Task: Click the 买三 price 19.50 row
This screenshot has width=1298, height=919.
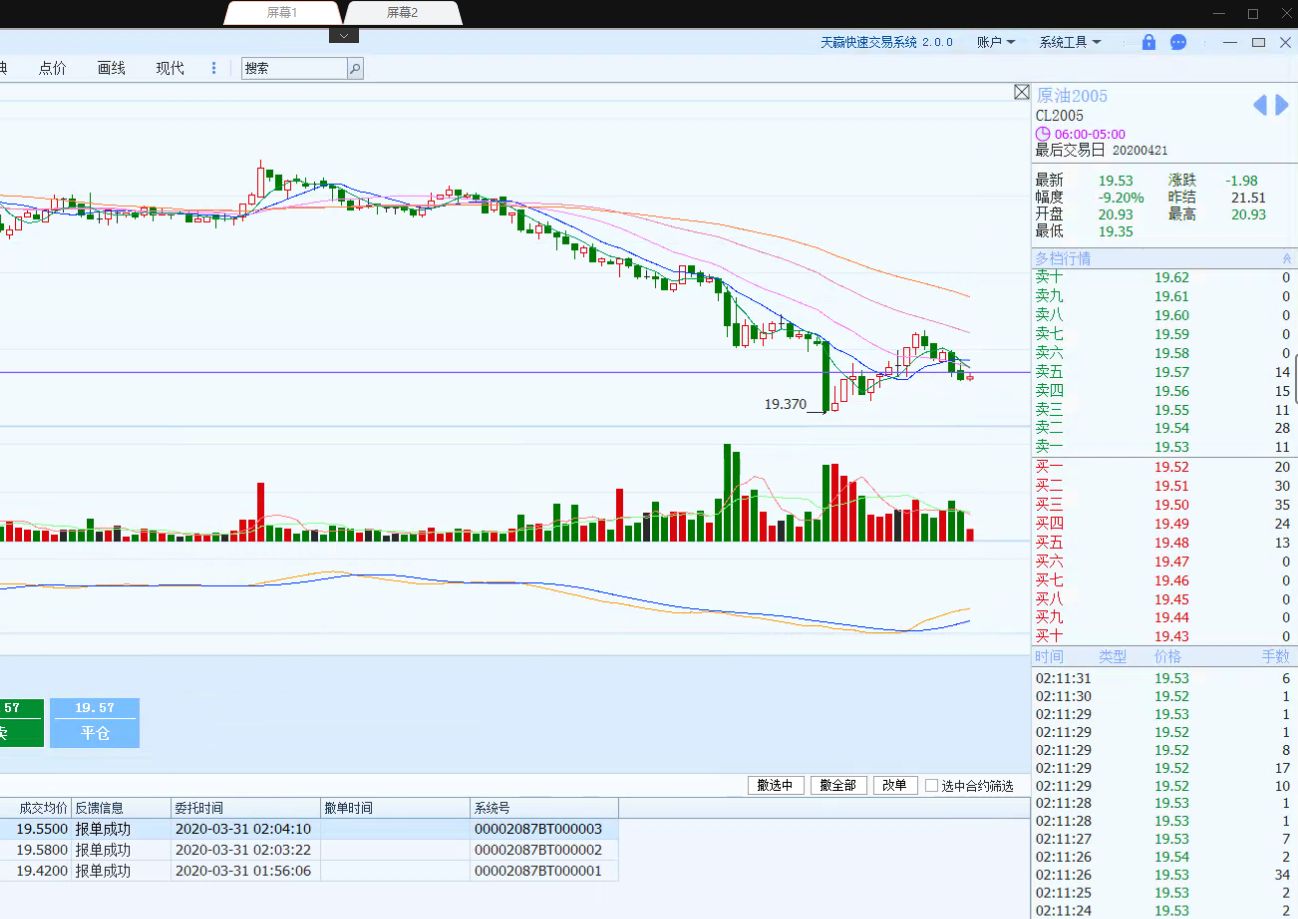Action: pyautogui.click(x=1164, y=505)
